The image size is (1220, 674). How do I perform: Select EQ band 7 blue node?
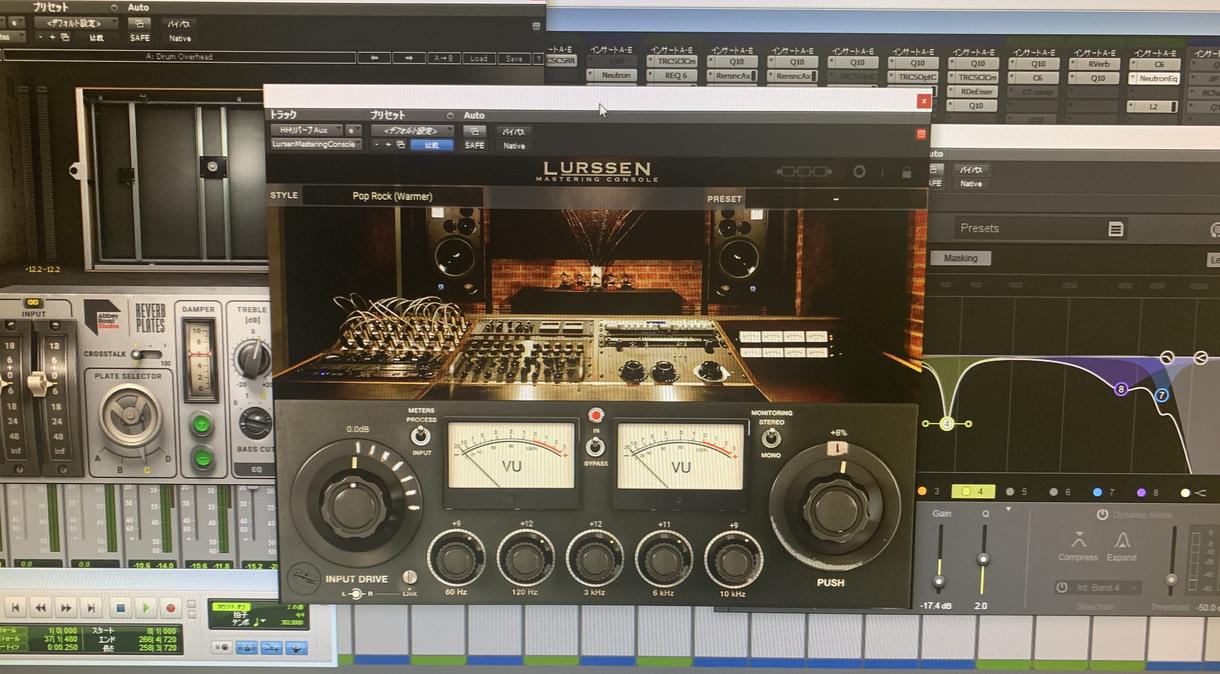click(x=1162, y=396)
